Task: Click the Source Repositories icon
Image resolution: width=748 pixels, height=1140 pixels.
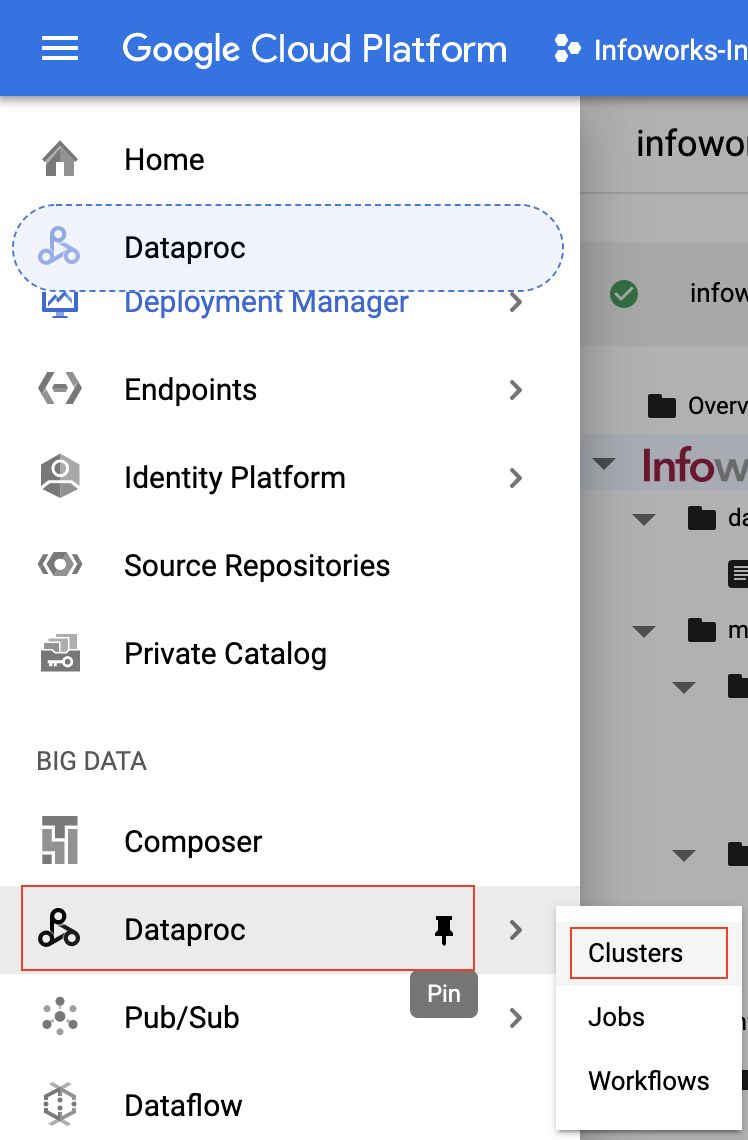Action: tap(60, 564)
